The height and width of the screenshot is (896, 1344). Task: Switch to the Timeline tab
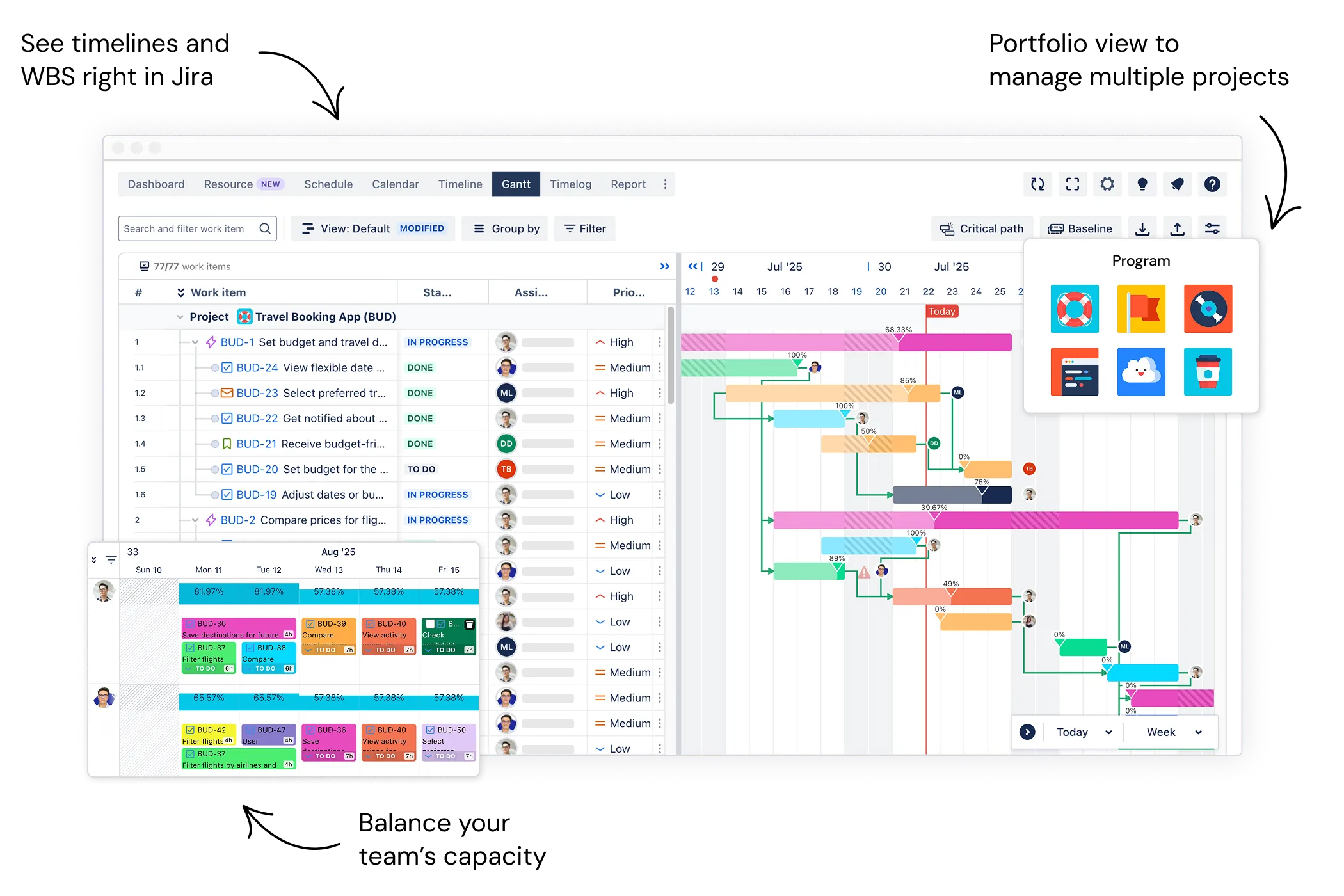(x=460, y=184)
